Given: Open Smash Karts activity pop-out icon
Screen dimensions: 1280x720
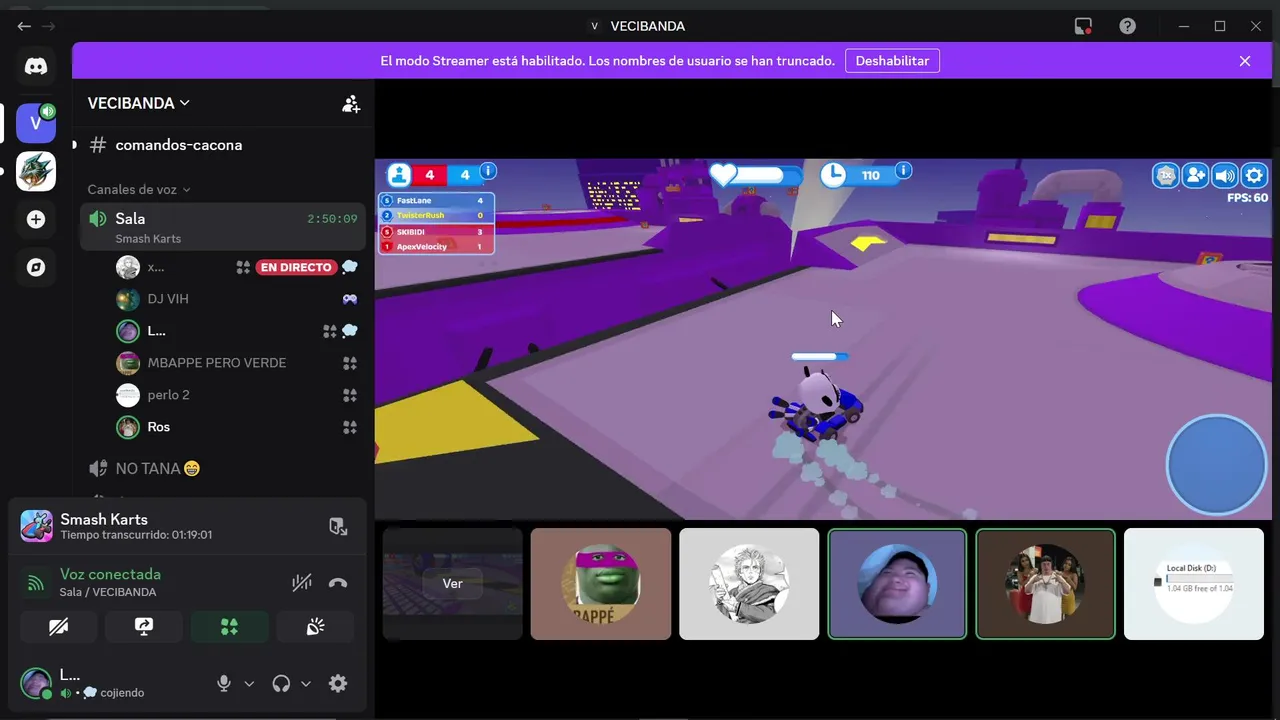Looking at the screenshot, I should pos(338,527).
